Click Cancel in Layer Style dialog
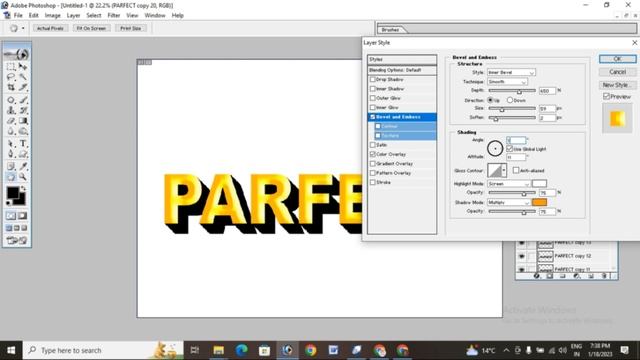The width and height of the screenshot is (640, 360). pyautogui.click(x=618, y=72)
